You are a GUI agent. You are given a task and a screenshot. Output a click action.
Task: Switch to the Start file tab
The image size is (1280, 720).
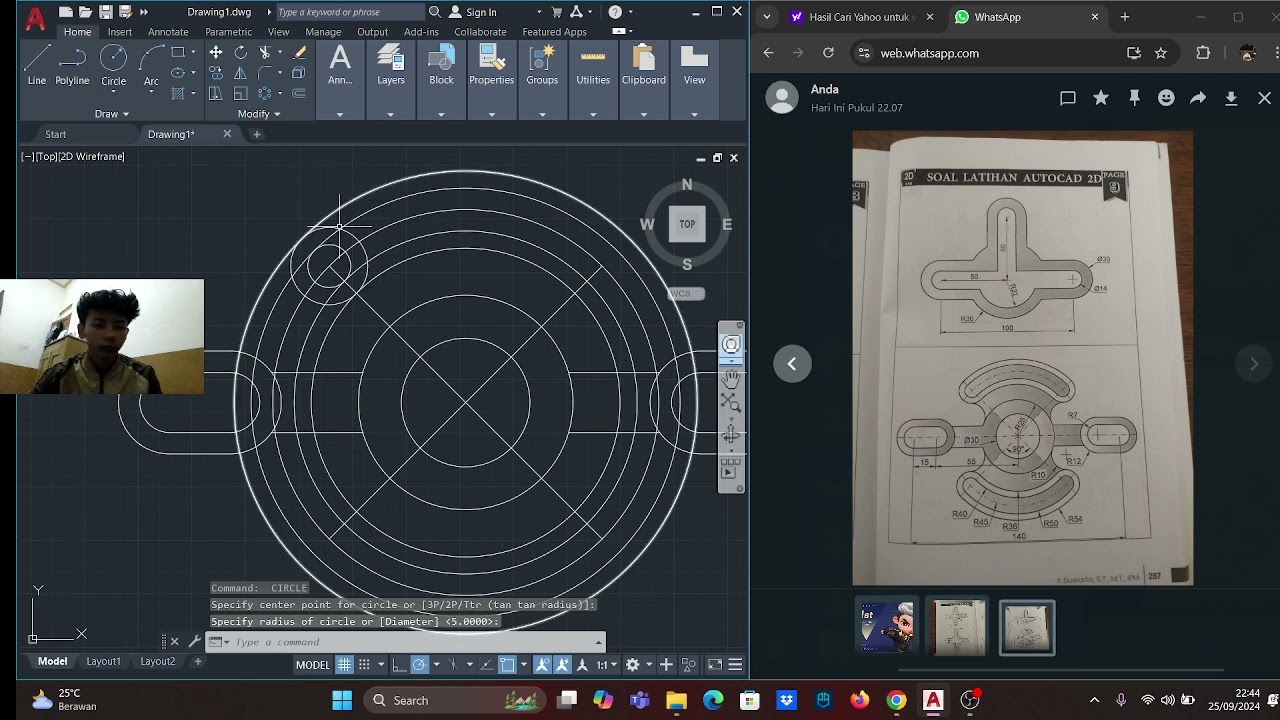[x=55, y=134]
